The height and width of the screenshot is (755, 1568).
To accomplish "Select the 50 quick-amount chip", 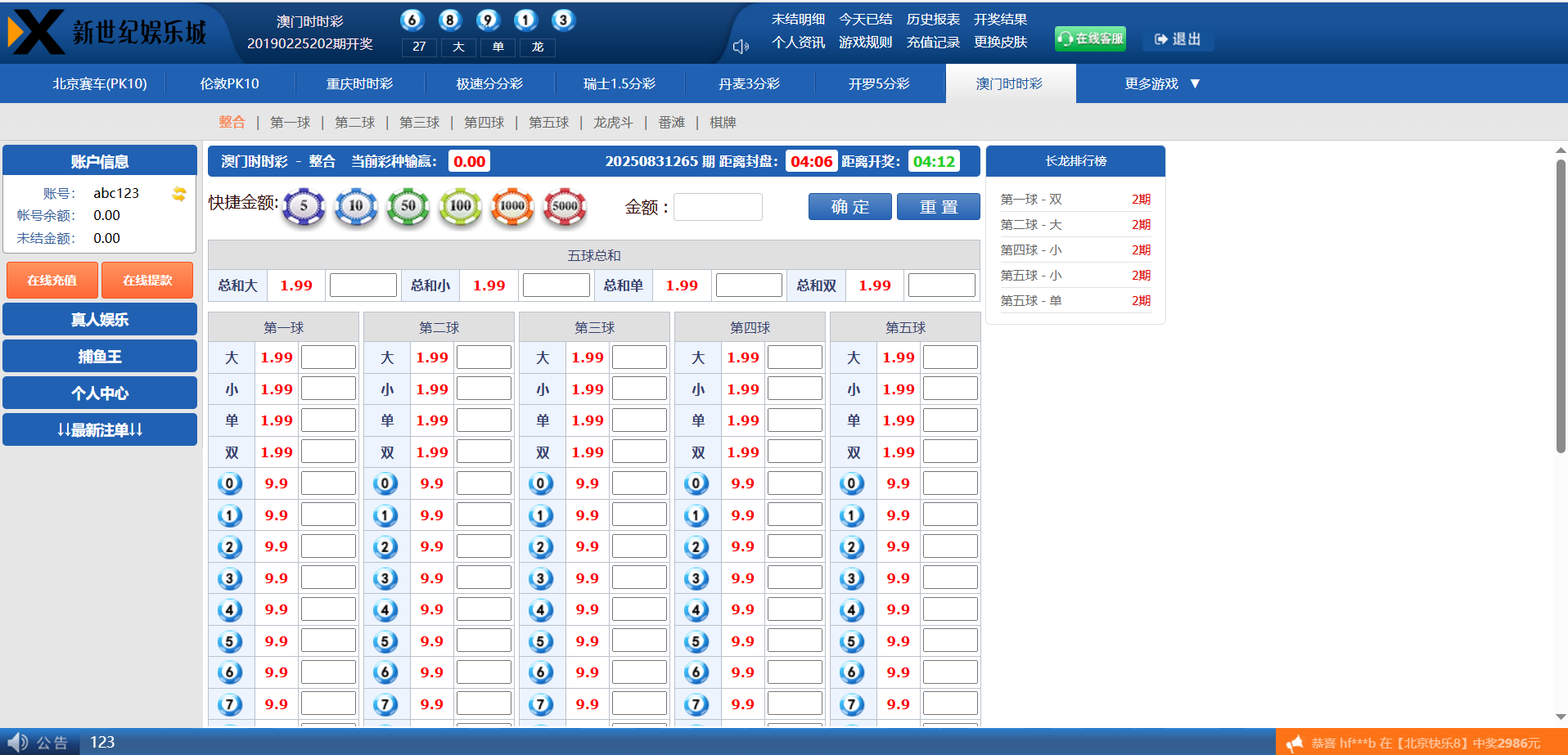I will (x=408, y=206).
